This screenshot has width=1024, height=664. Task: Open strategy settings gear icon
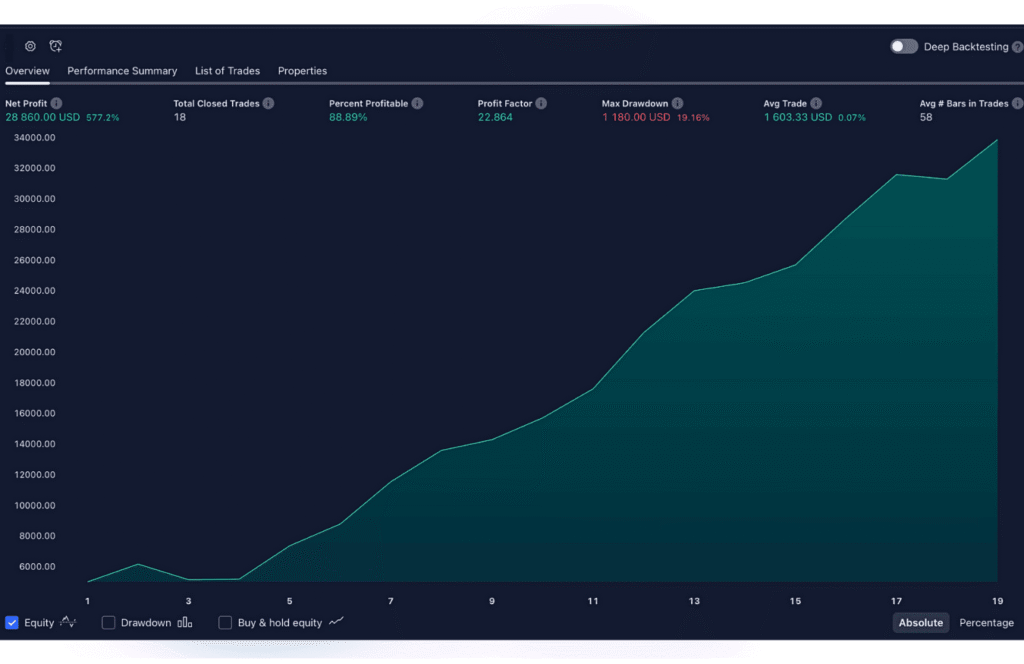pos(30,46)
